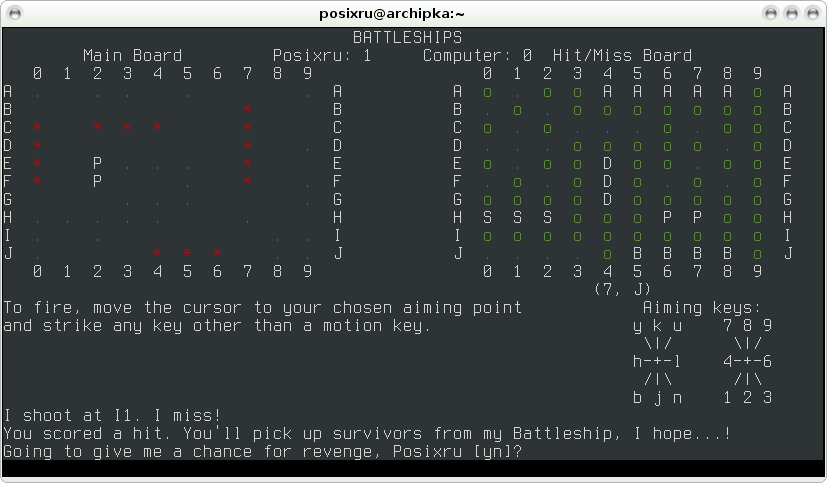Click the k aiming key letter
This screenshot has height=483, width=827.
657,325
